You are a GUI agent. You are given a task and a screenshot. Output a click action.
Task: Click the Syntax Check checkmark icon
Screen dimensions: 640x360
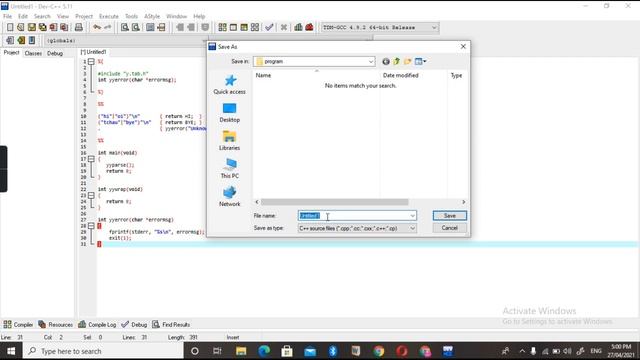pyautogui.click(x=269, y=27)
